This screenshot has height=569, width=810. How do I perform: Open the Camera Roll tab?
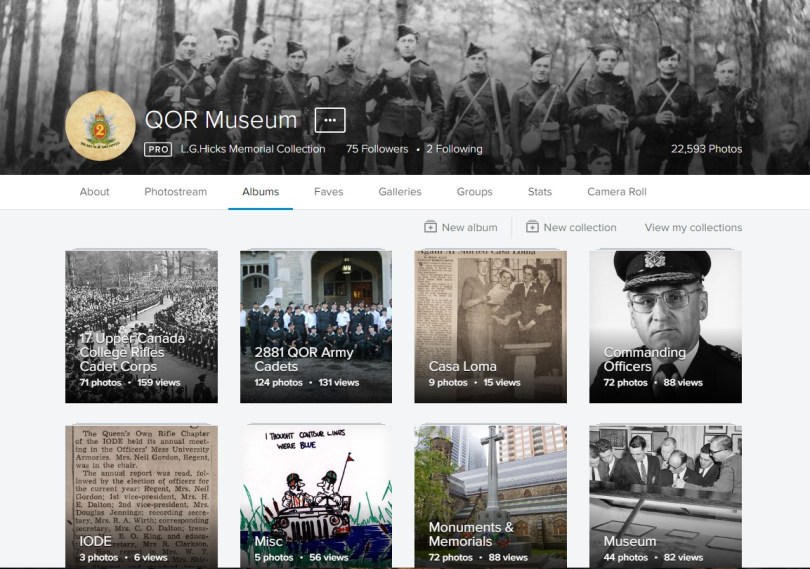(x=617, y=192)
